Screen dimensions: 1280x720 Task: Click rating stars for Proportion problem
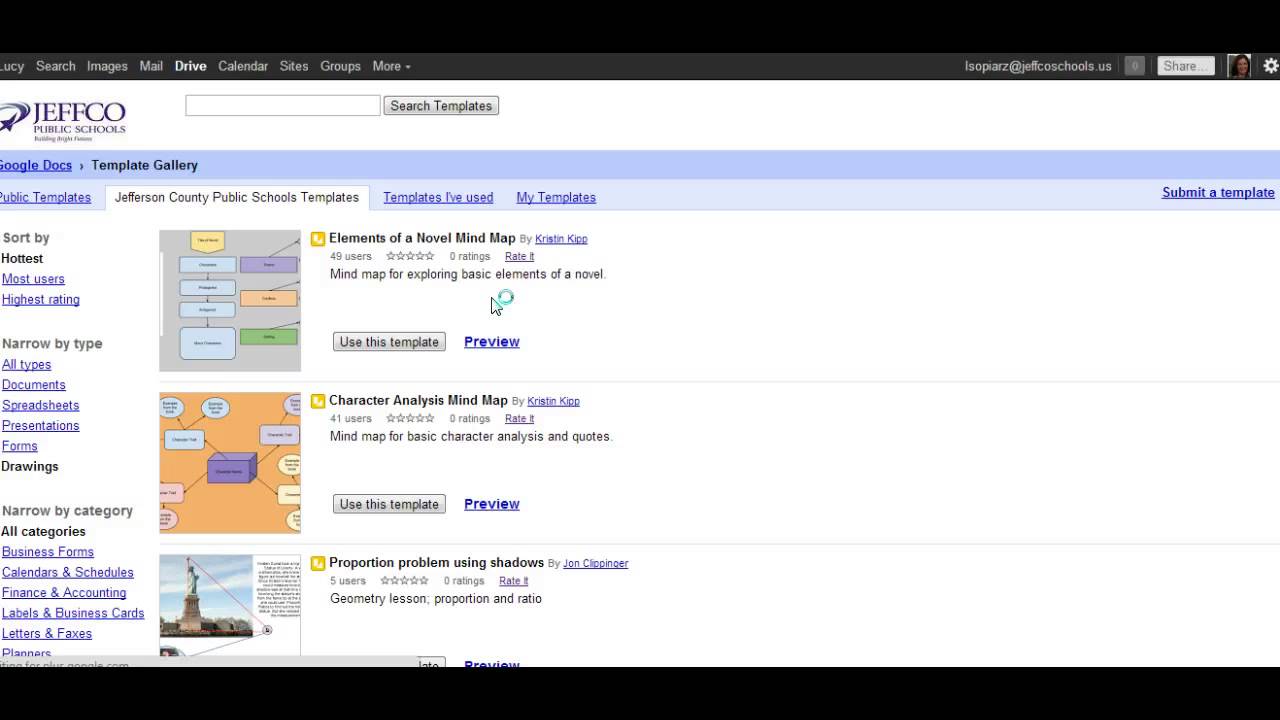coord(404,580)
